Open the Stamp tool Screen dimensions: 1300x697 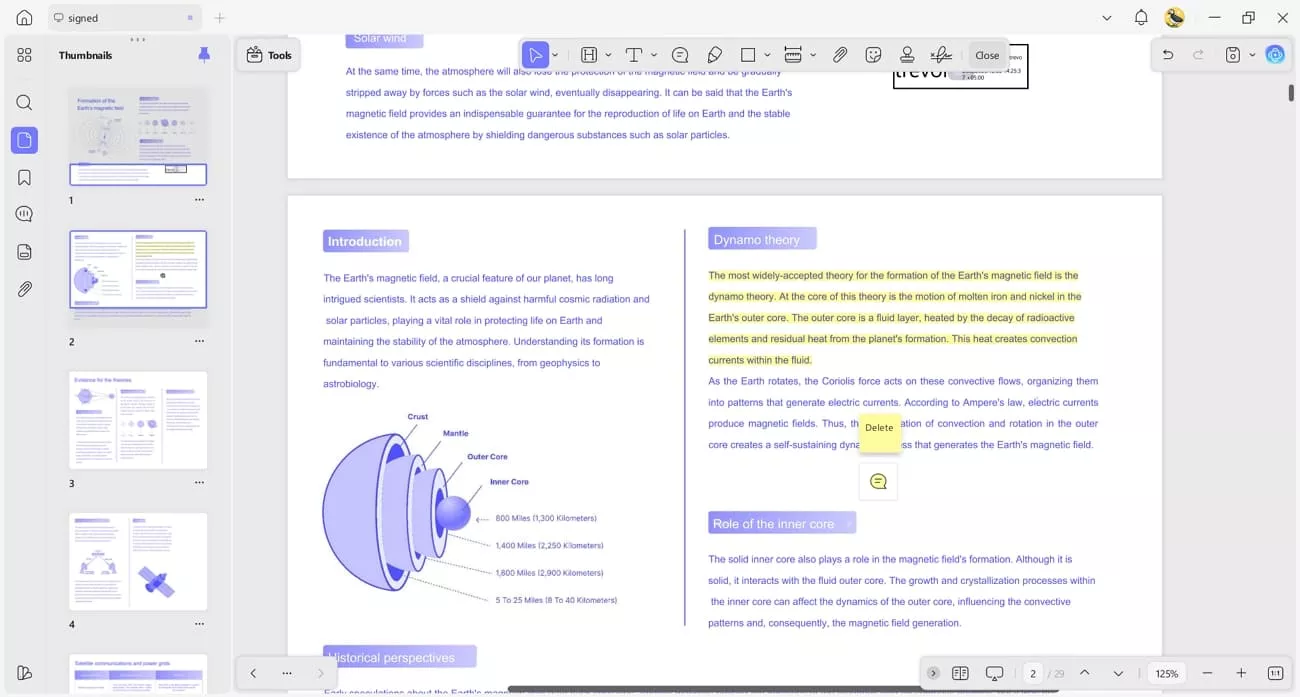[x=907, y=54]
